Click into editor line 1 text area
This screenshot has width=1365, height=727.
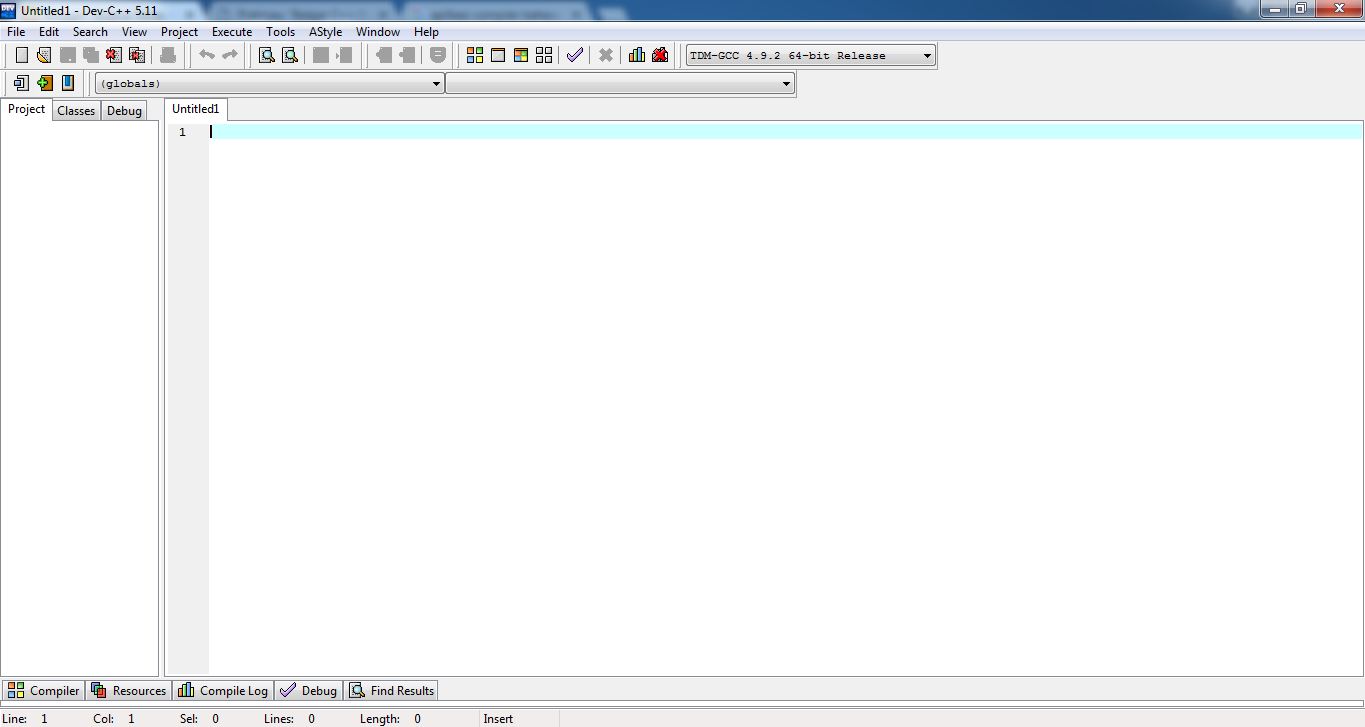[786, 132]
